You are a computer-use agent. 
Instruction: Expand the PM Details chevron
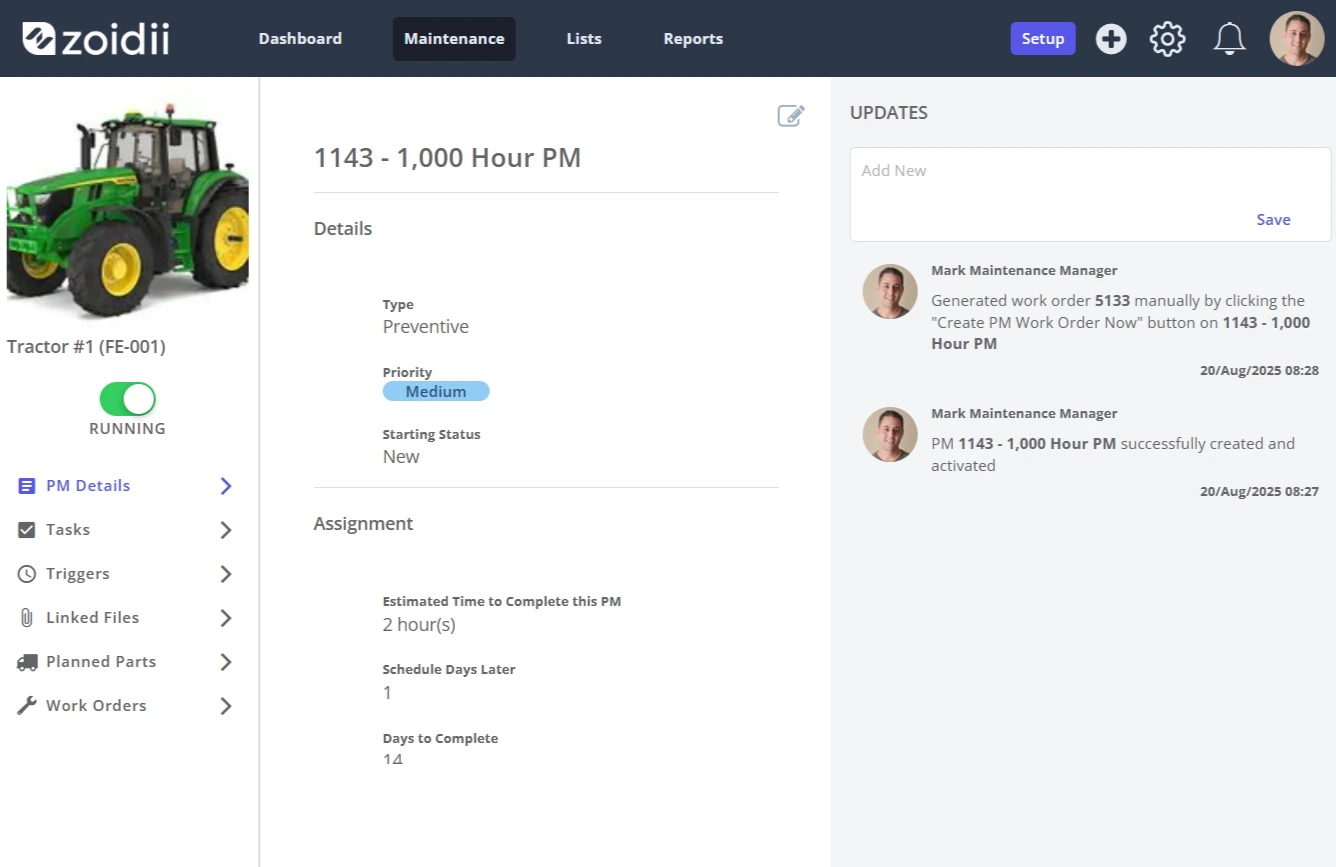[x=226, y=486]
